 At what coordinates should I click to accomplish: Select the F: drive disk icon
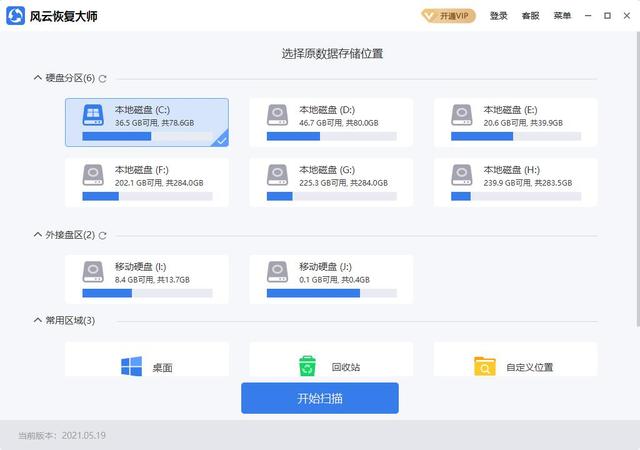click(x=93, y=175)
